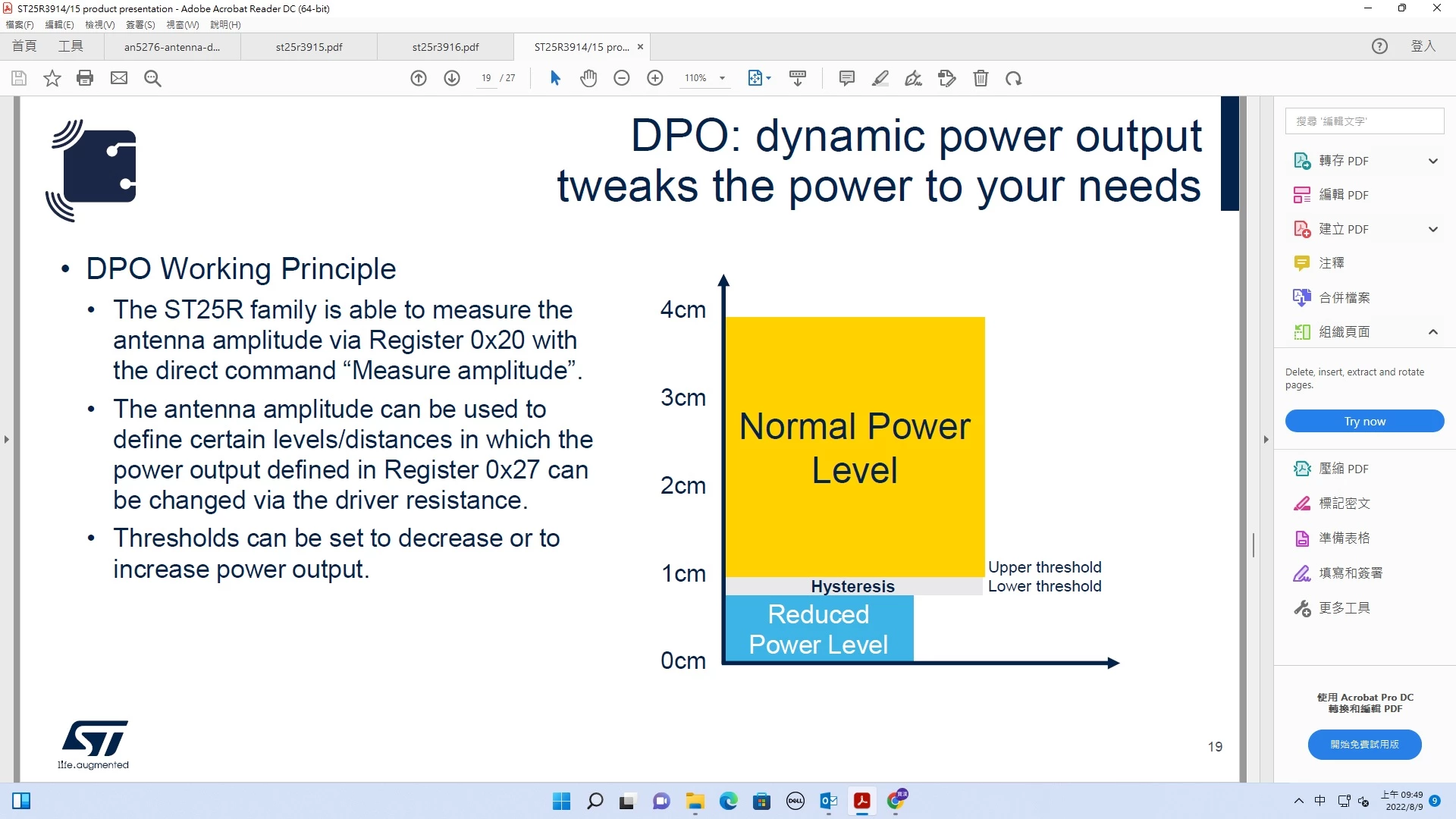Screen dimensions: 1456x819
Task: Zoom in with the plus circle
Action: pyautogui.click(x=655, y=78)
